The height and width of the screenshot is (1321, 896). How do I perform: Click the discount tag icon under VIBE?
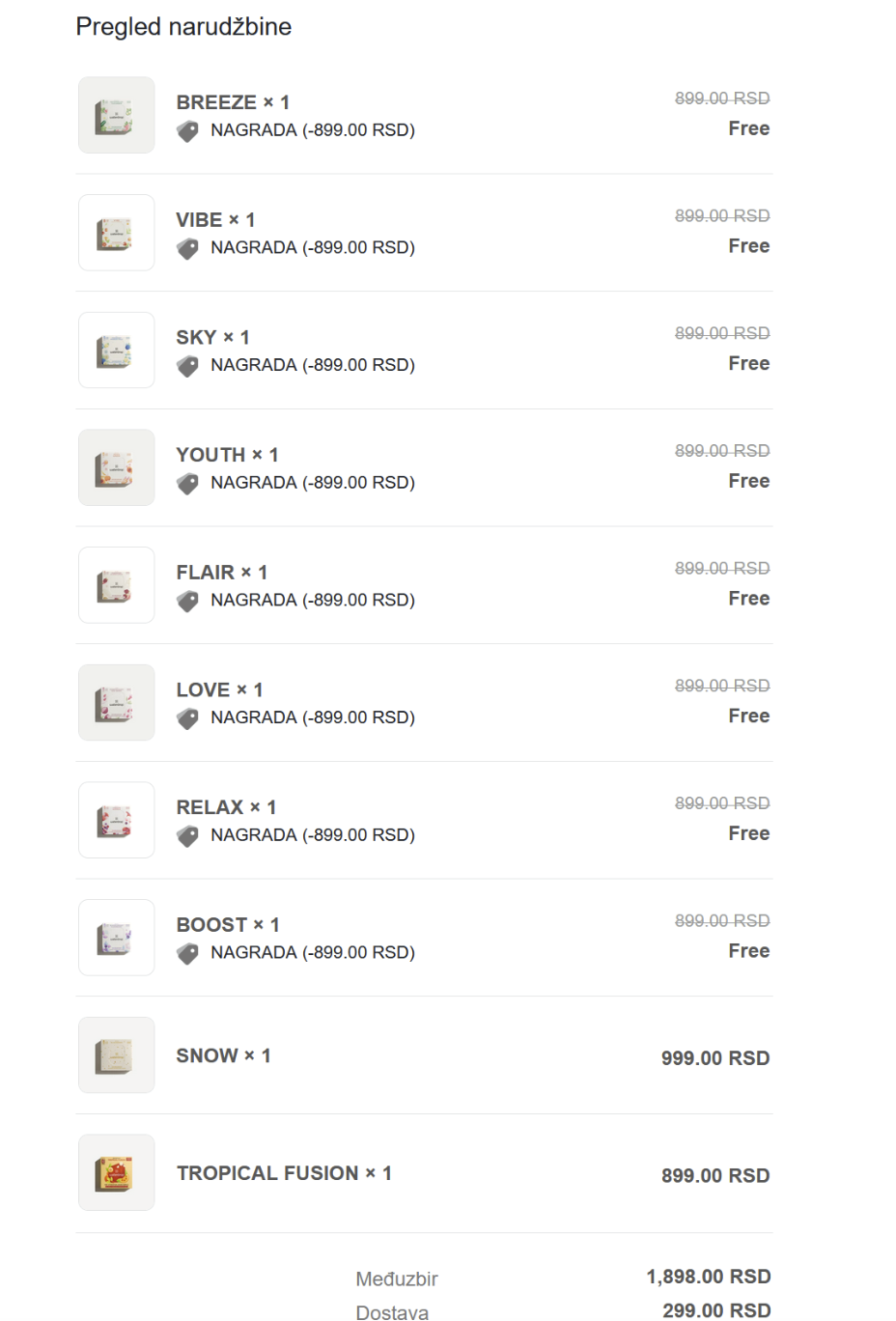187,249
